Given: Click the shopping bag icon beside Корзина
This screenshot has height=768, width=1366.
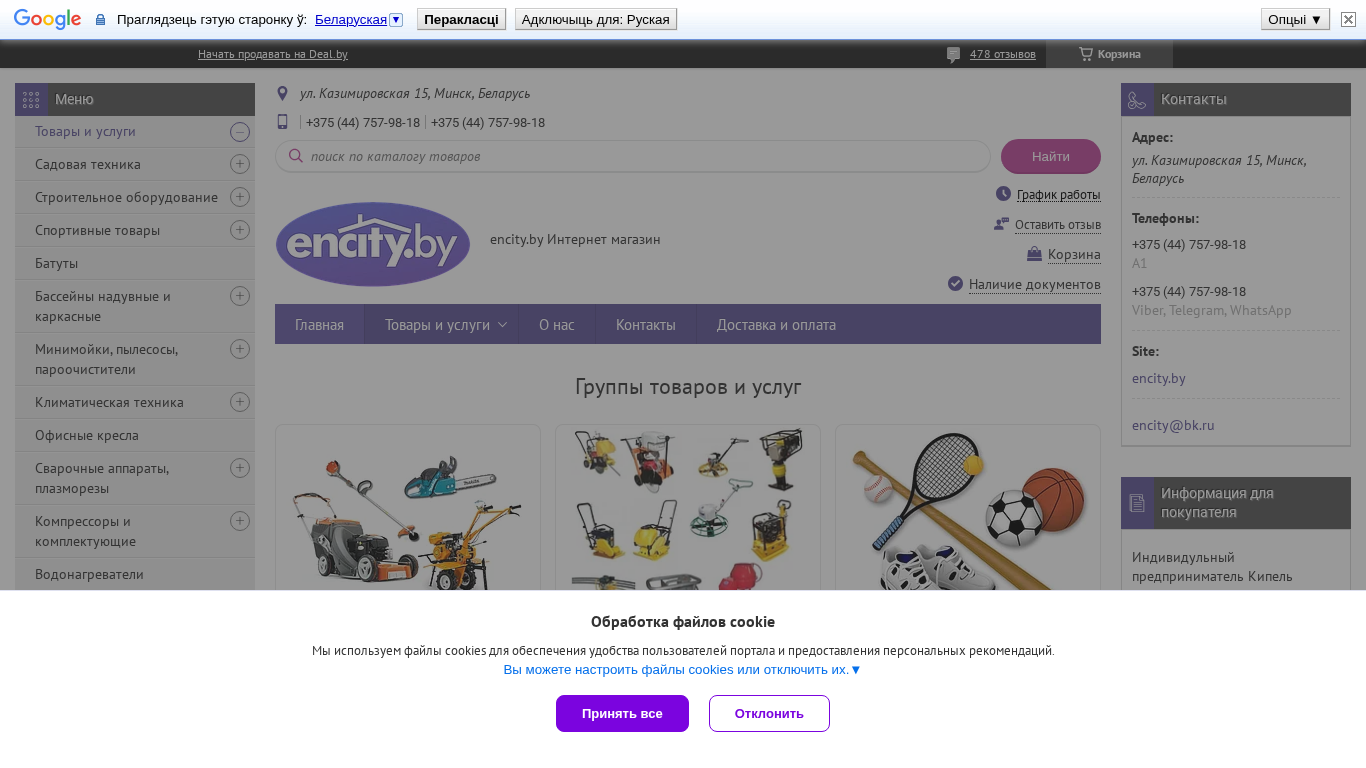Looking at the screenshot, I should click(x=1034, y=254).
